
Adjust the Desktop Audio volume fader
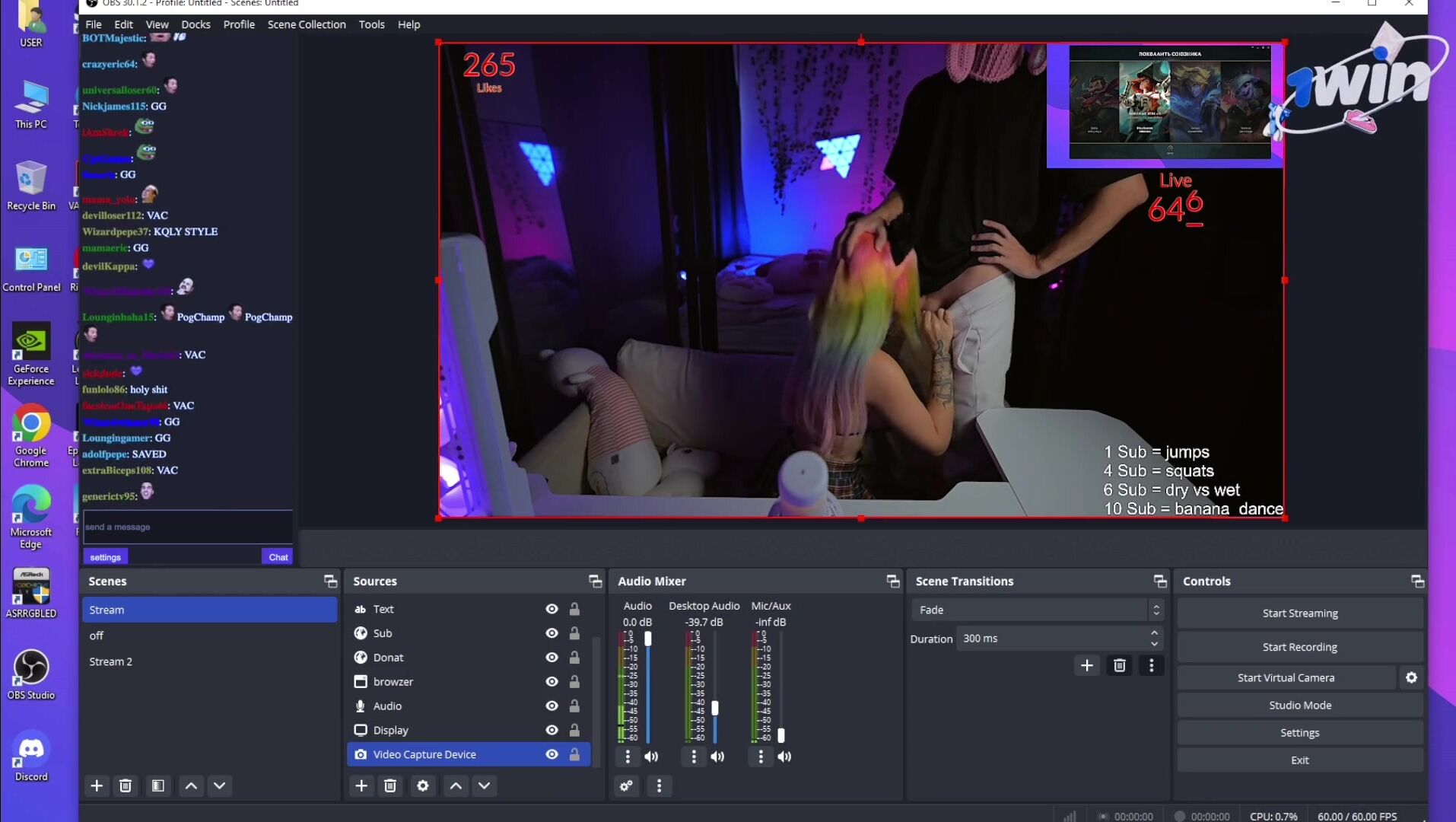[715, 708]
